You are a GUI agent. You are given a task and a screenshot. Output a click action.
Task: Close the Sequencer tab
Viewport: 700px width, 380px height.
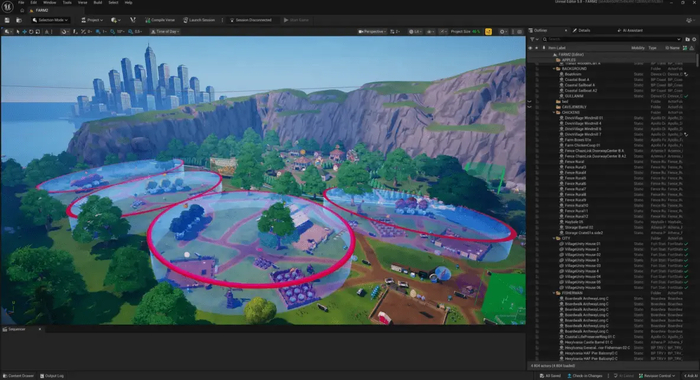click(x=40, y=330)
